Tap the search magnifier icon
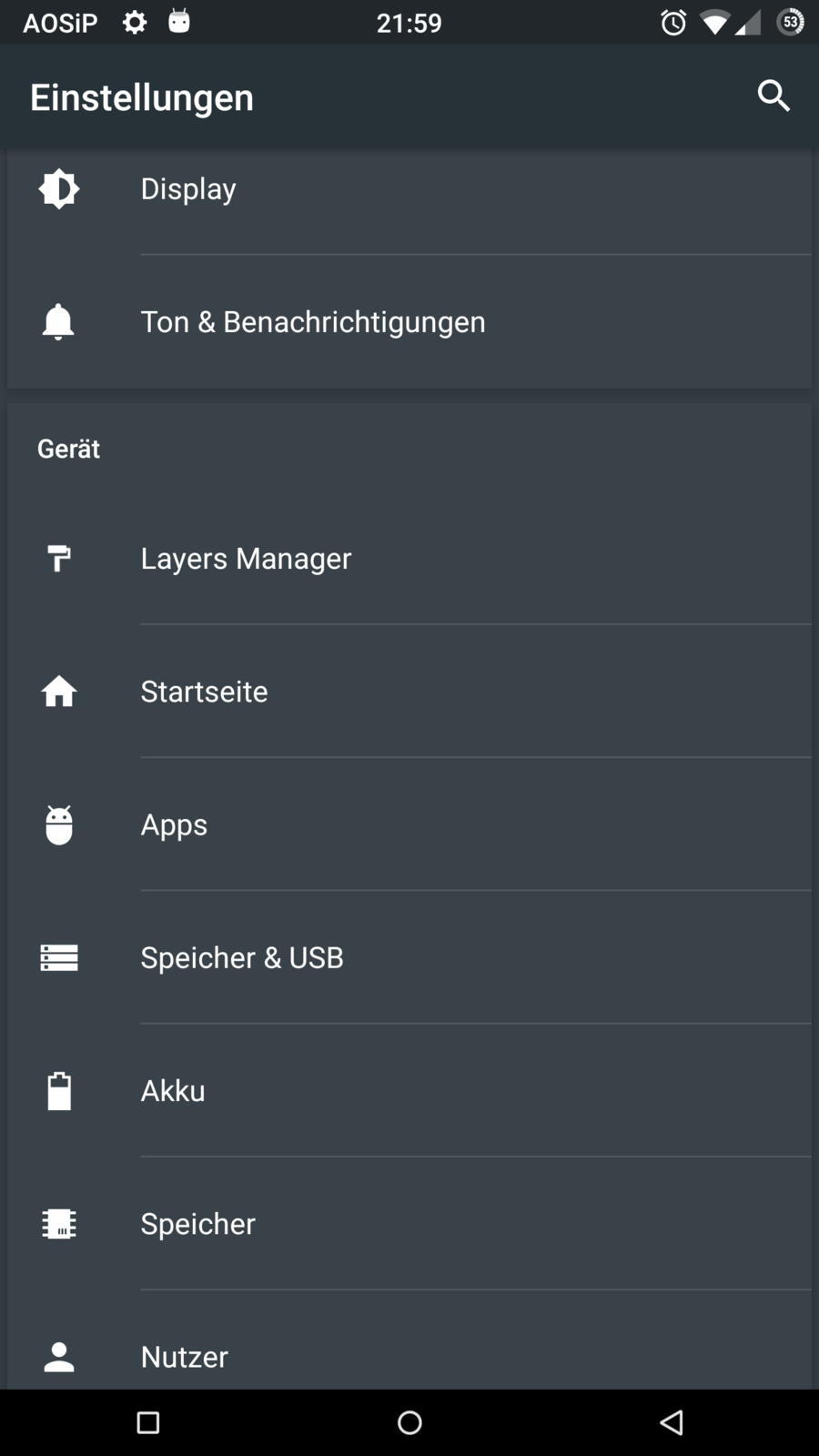The height and width of the screenshot is (1456, 819). [773, 96]
